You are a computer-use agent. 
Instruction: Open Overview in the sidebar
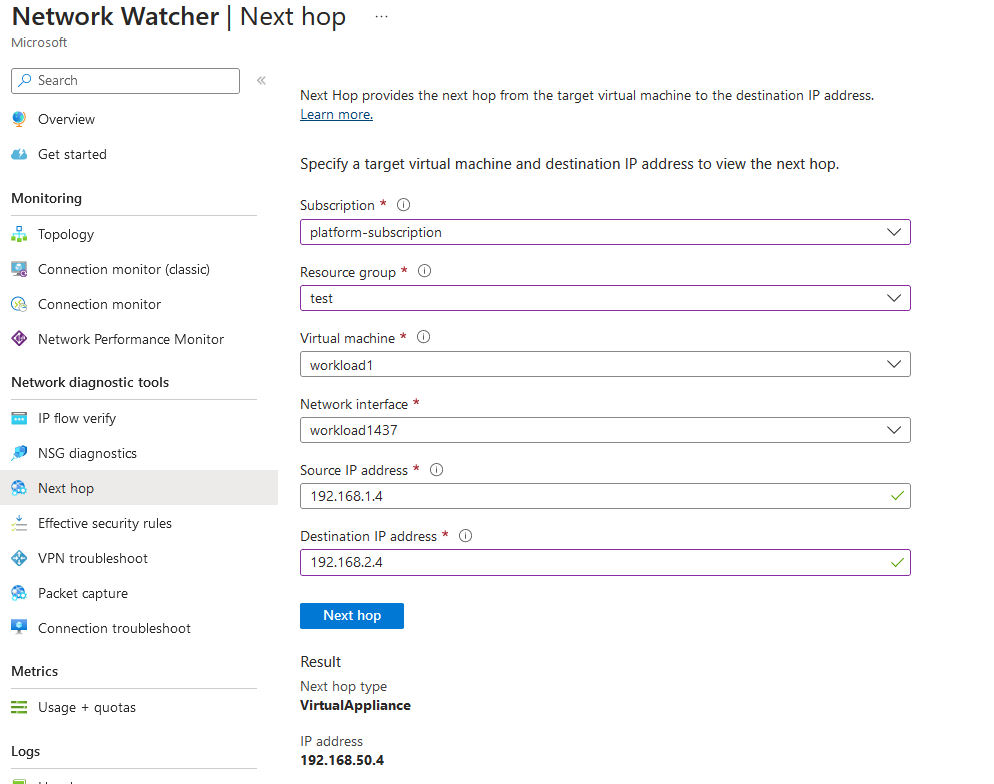click(66, 119)
